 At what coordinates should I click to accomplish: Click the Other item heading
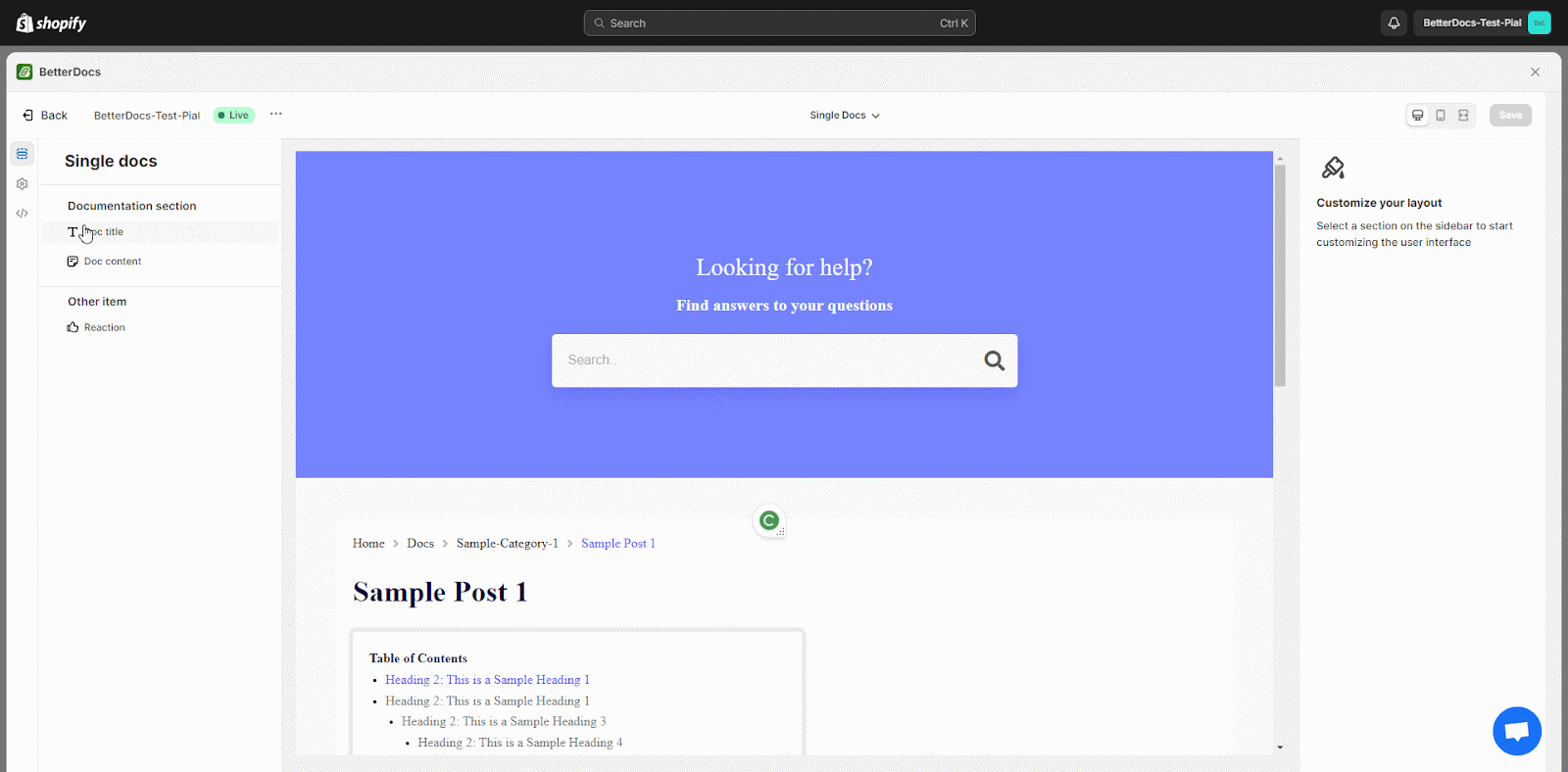pos(97,302)
